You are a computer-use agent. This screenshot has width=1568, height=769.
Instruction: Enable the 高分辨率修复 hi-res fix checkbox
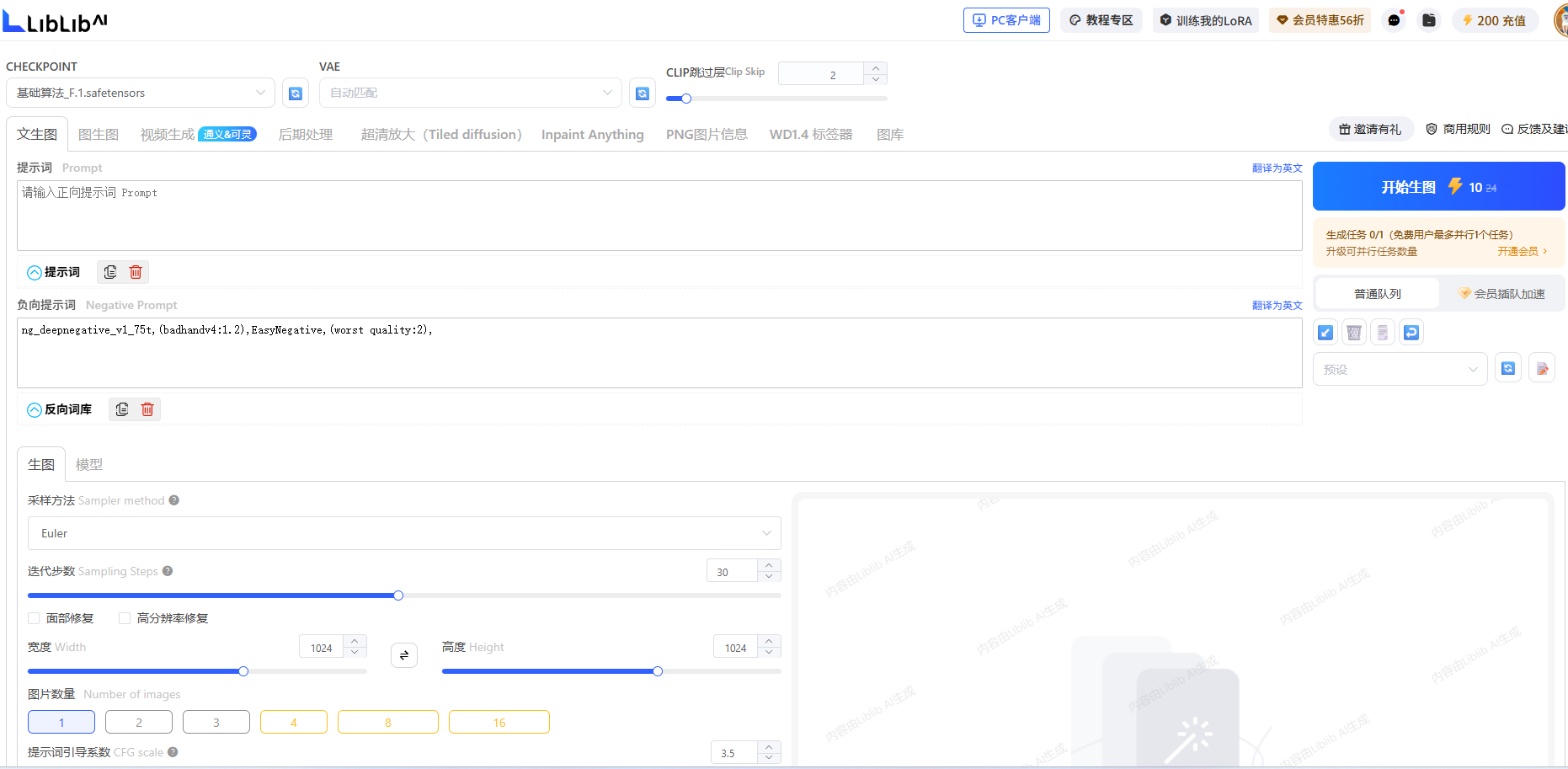click(x=125, y=618)
